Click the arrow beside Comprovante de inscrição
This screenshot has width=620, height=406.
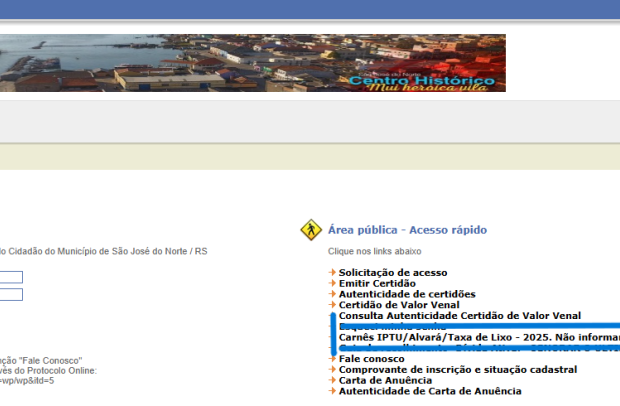pos(333,370)
